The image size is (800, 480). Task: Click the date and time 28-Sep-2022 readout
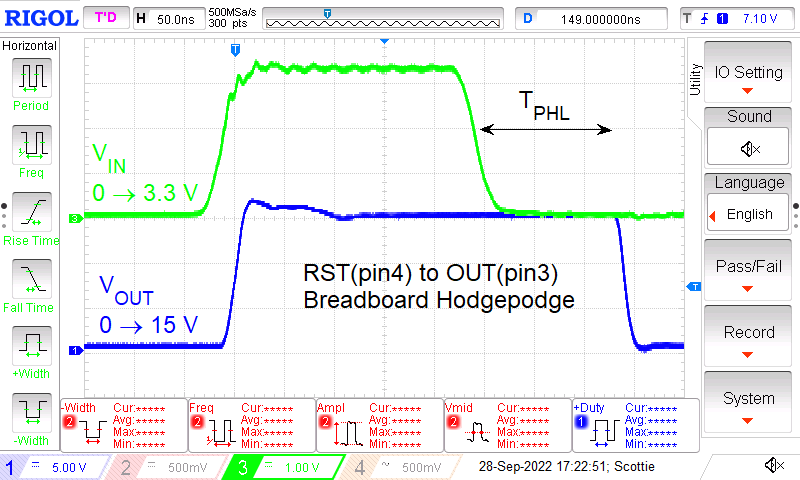(566, 466)
